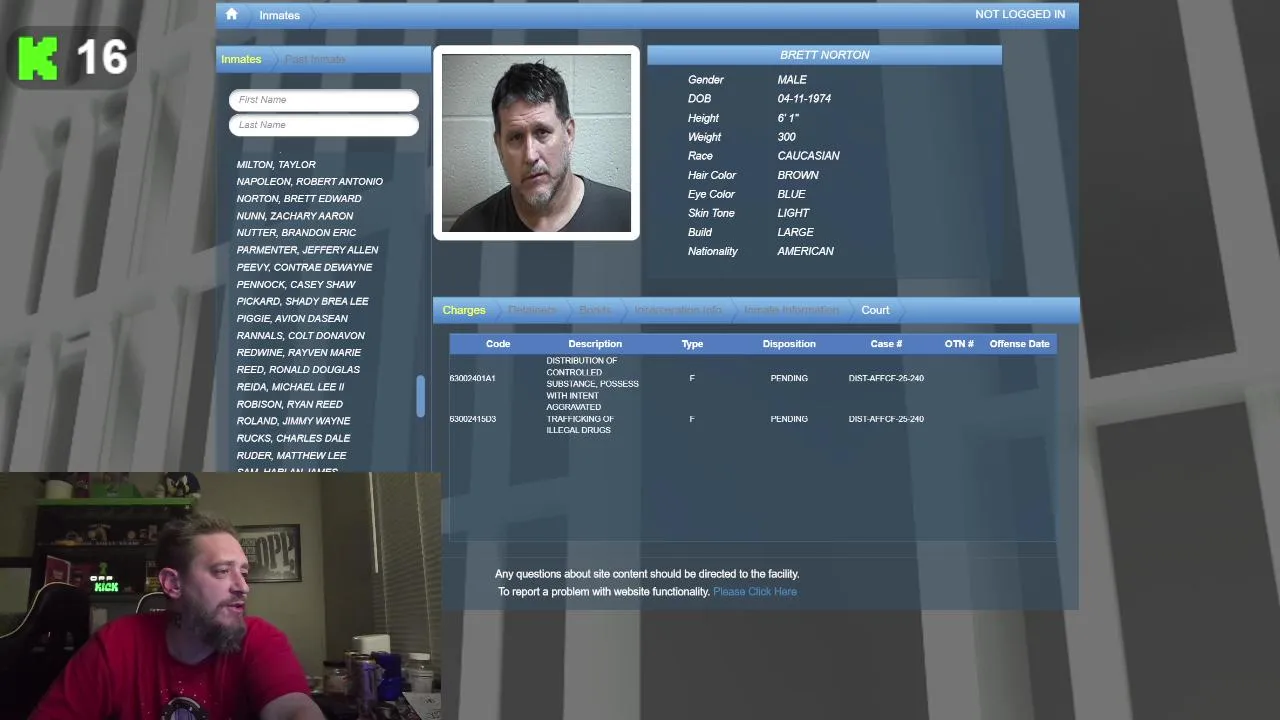1280x720 pixels.
Task: Click charge code 63002401A1
Action: (472, 379)
